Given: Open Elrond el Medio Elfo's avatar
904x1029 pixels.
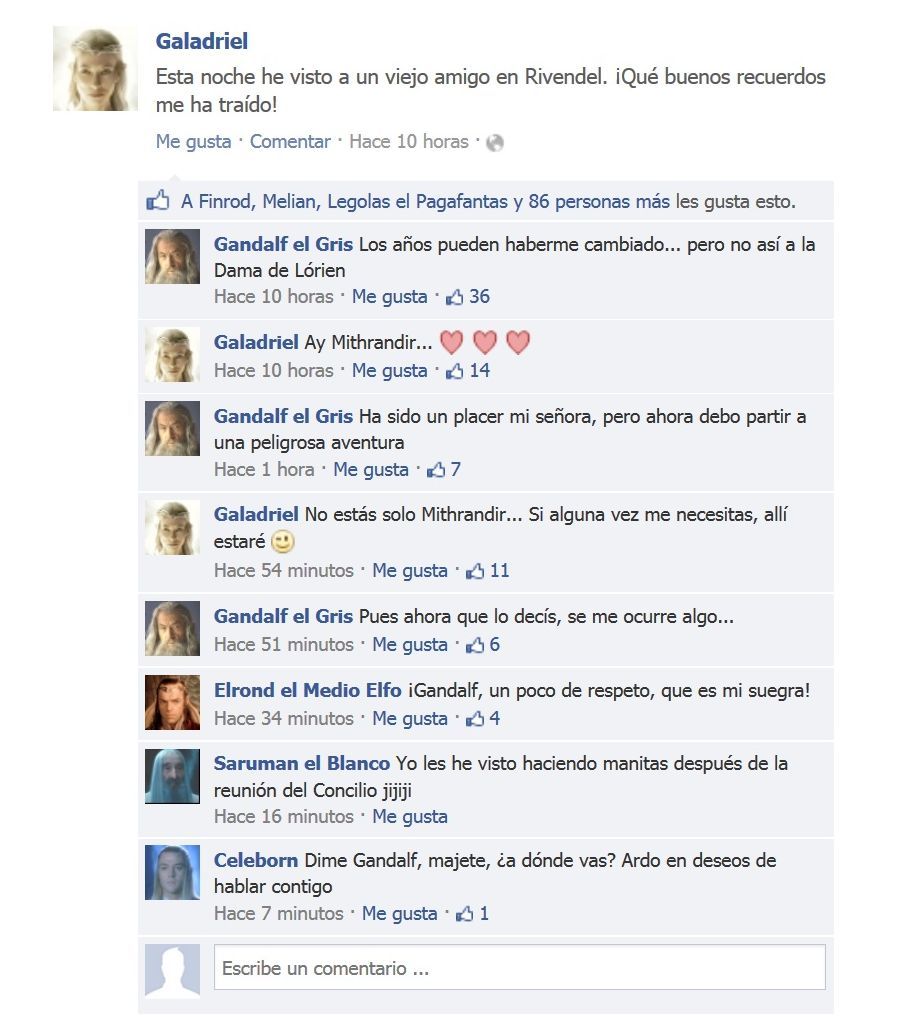Looking at the screenshot, I should click(173, 702).
